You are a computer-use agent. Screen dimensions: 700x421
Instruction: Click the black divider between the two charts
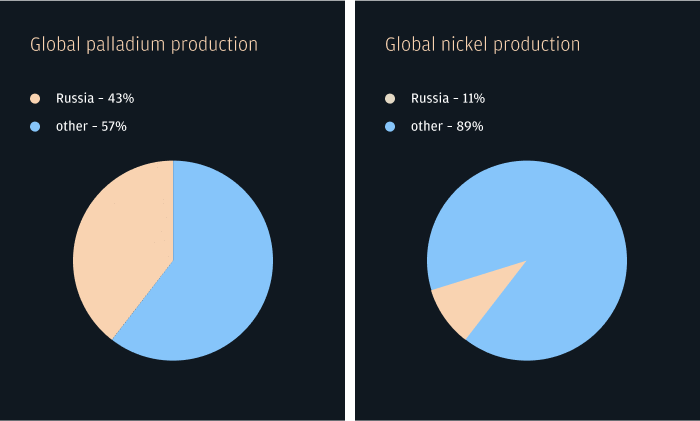350,210
